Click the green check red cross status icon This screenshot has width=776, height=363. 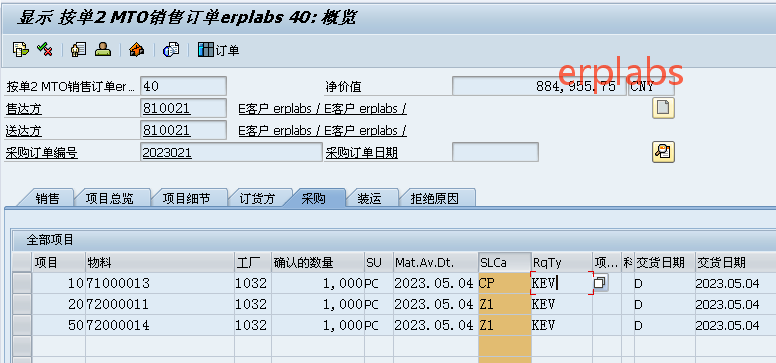click(45, 49)
